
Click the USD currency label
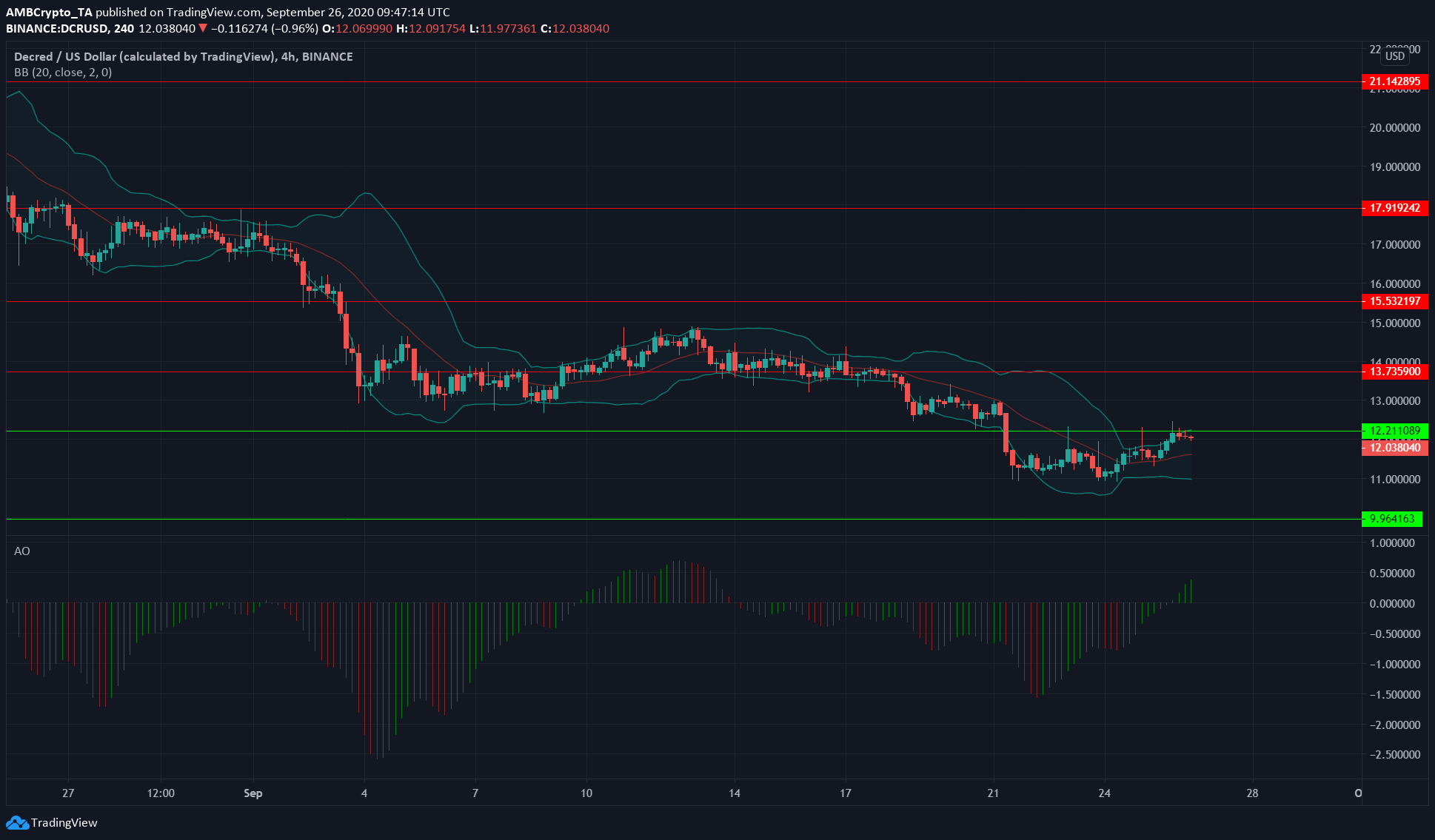click(1395, 56)
